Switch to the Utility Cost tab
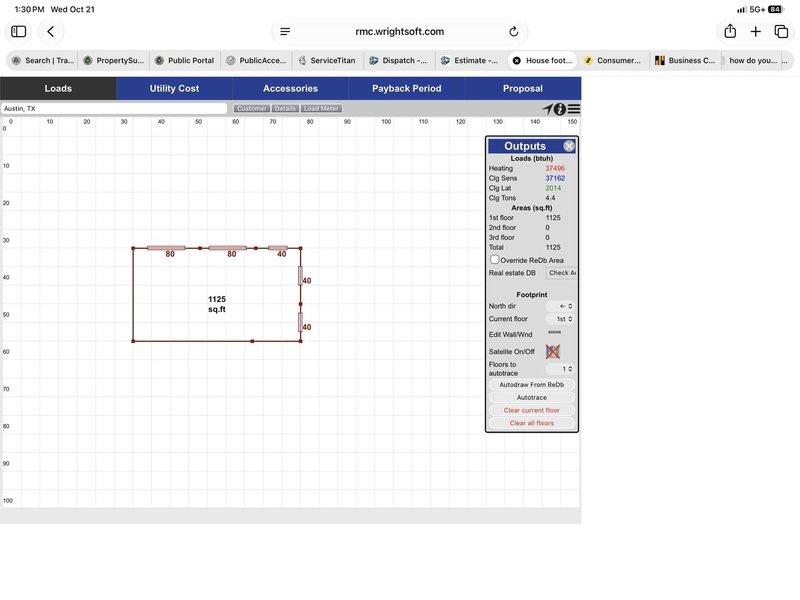 [x=174, y=88]
